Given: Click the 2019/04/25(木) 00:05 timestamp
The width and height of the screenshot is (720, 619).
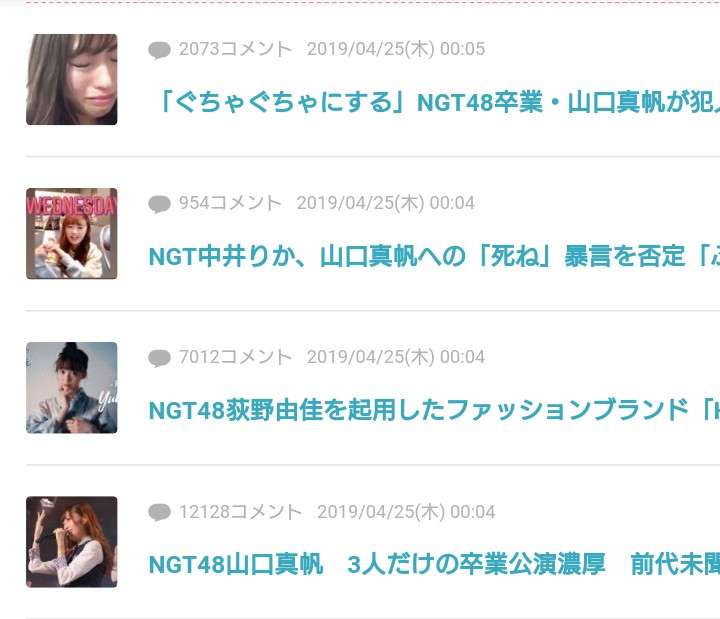Looking at the screenshot, I should pos(396,49).
